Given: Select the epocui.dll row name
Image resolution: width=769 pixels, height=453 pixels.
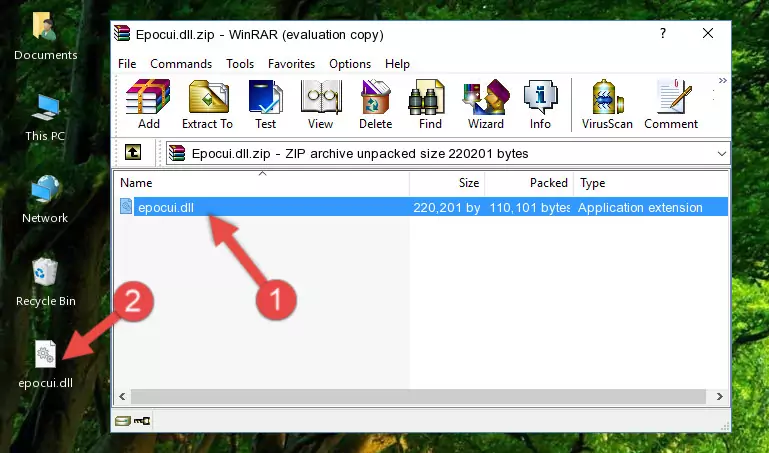Looking at the screenshot, I should [x=166, y=207].
